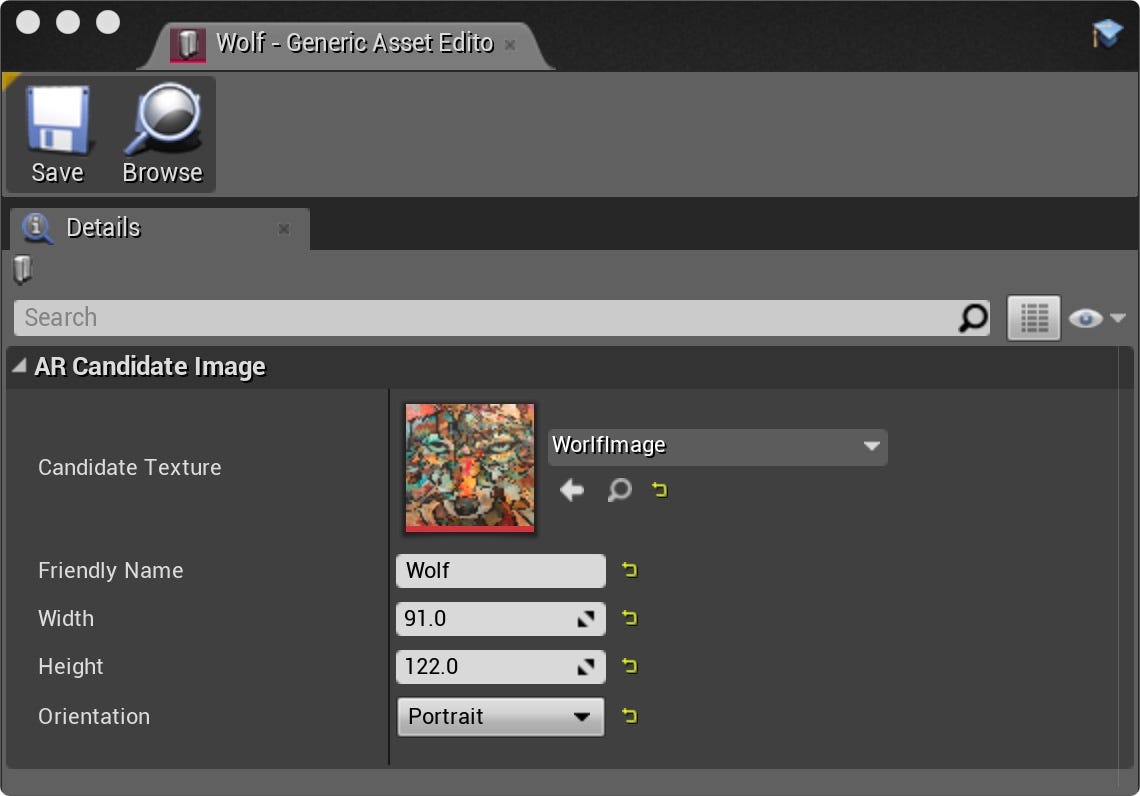Click the Width field spinner arrow
The image size is (1140, 796).
click(x=586, y=619)
